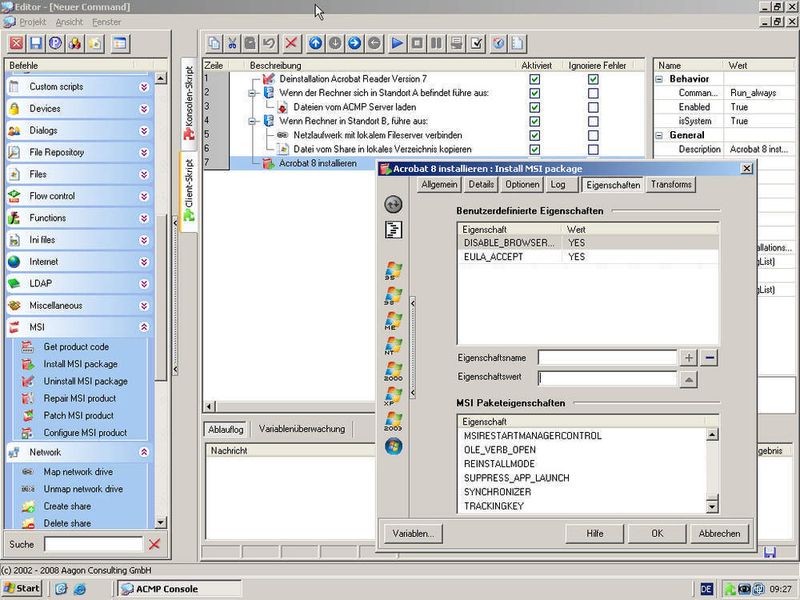Select the Windows 2003 OS icon in dialog
This screenshot has width=800, height=600.
393,421
